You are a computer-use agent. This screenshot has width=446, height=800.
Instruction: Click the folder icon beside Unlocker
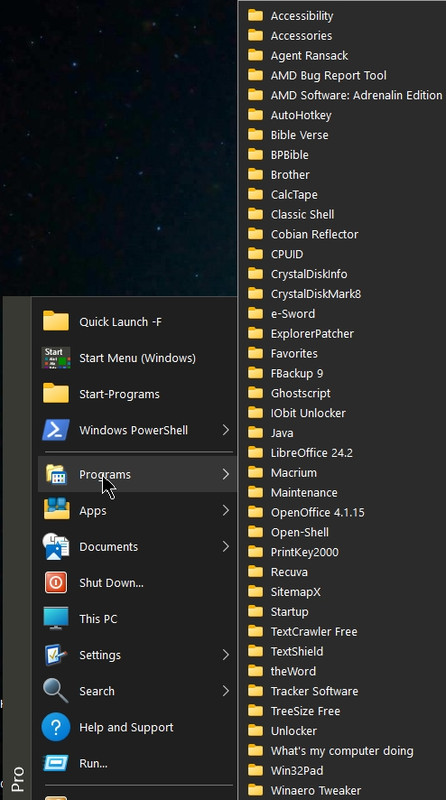(x=255, y=731)
